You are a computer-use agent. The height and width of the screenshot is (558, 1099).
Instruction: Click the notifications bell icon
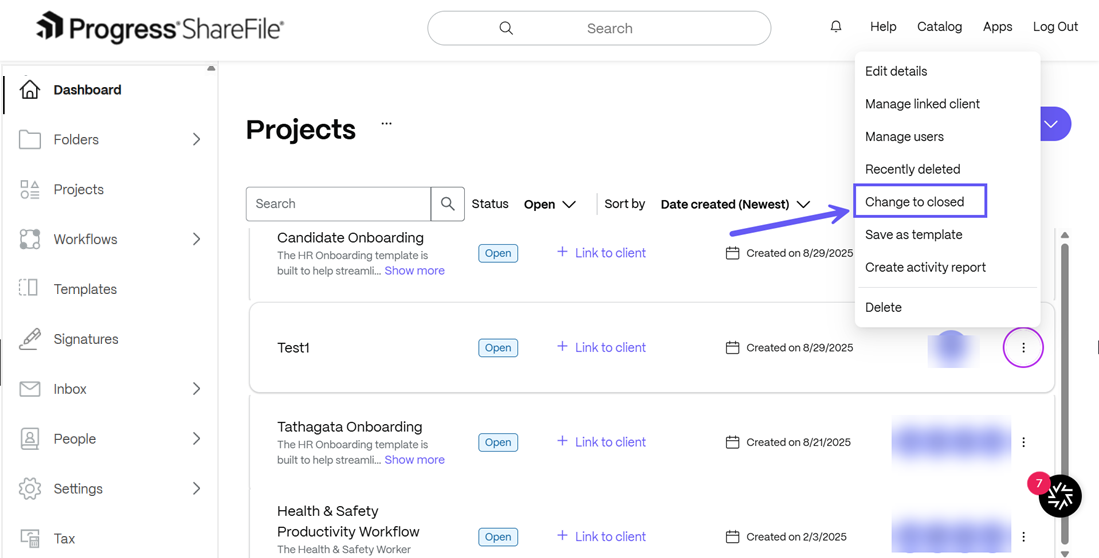(836, 27)
